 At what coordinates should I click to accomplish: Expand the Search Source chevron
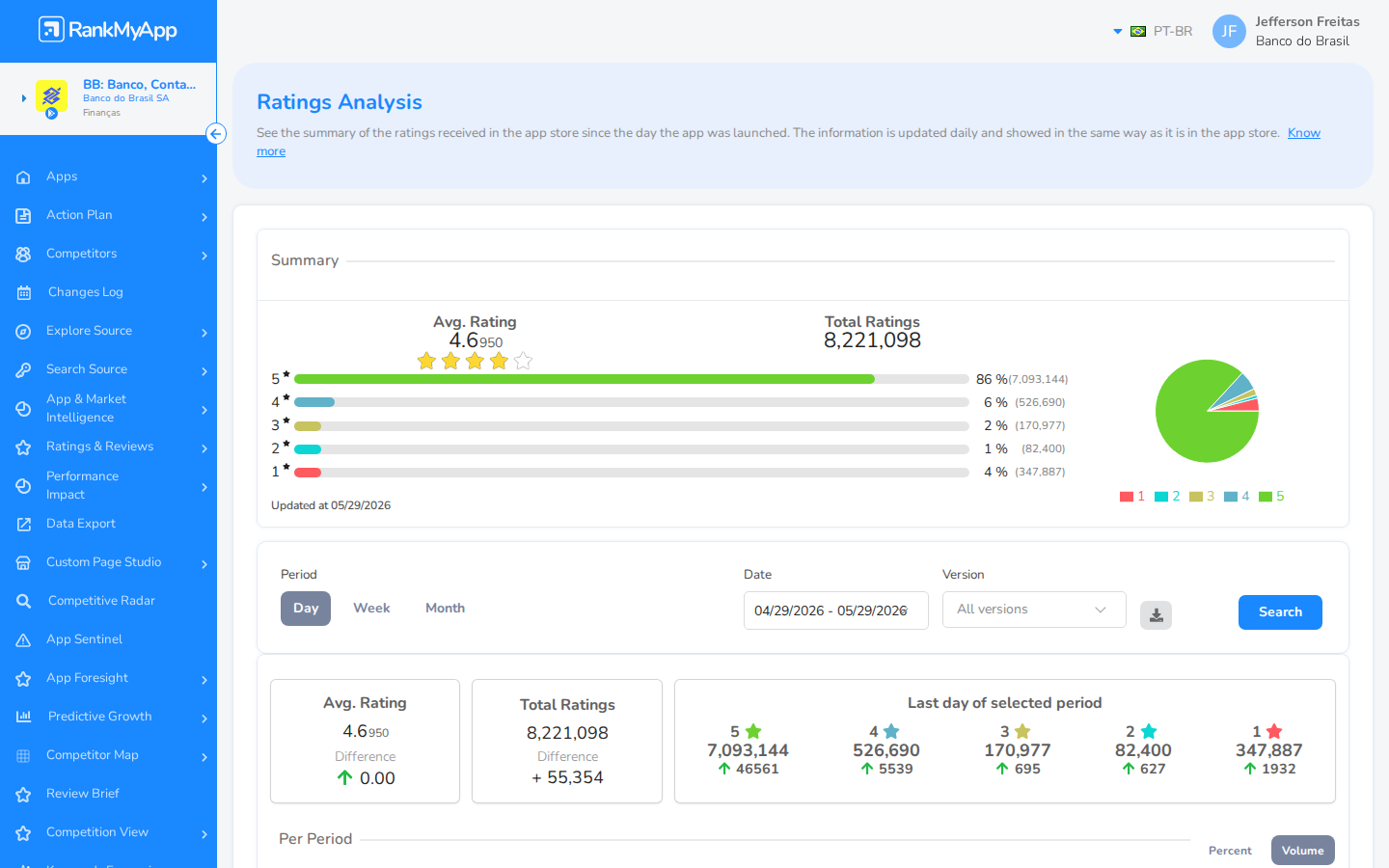click(204, 371)
